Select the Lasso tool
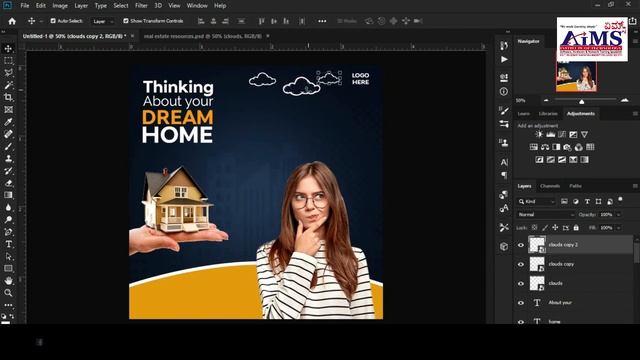Viewport: 640px width, 360px height. click(x=8, y=73)
